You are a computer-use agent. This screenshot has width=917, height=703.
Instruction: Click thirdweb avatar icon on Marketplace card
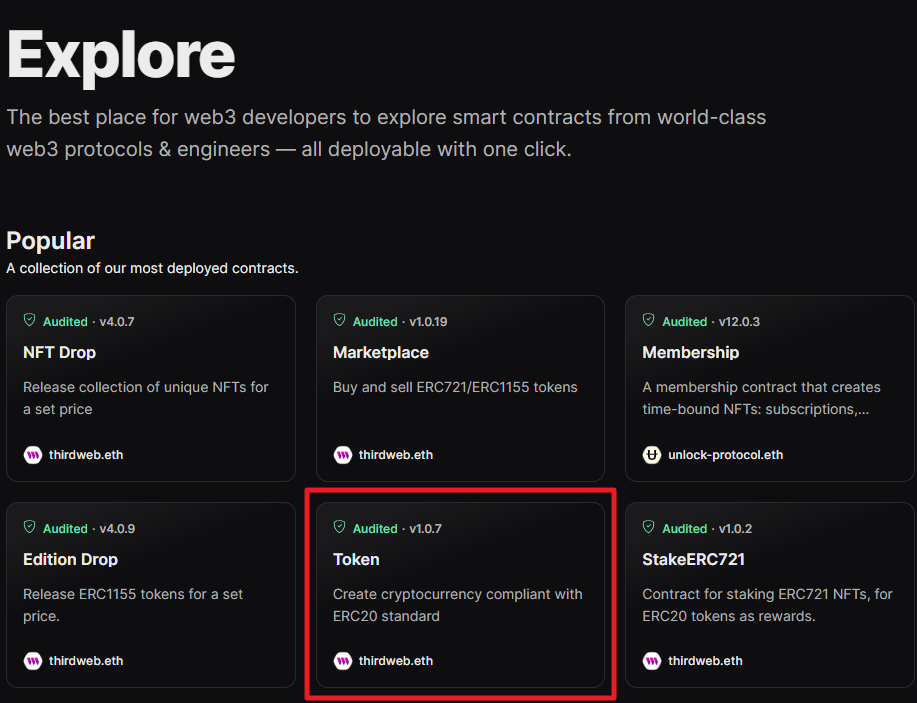point(343,454)
